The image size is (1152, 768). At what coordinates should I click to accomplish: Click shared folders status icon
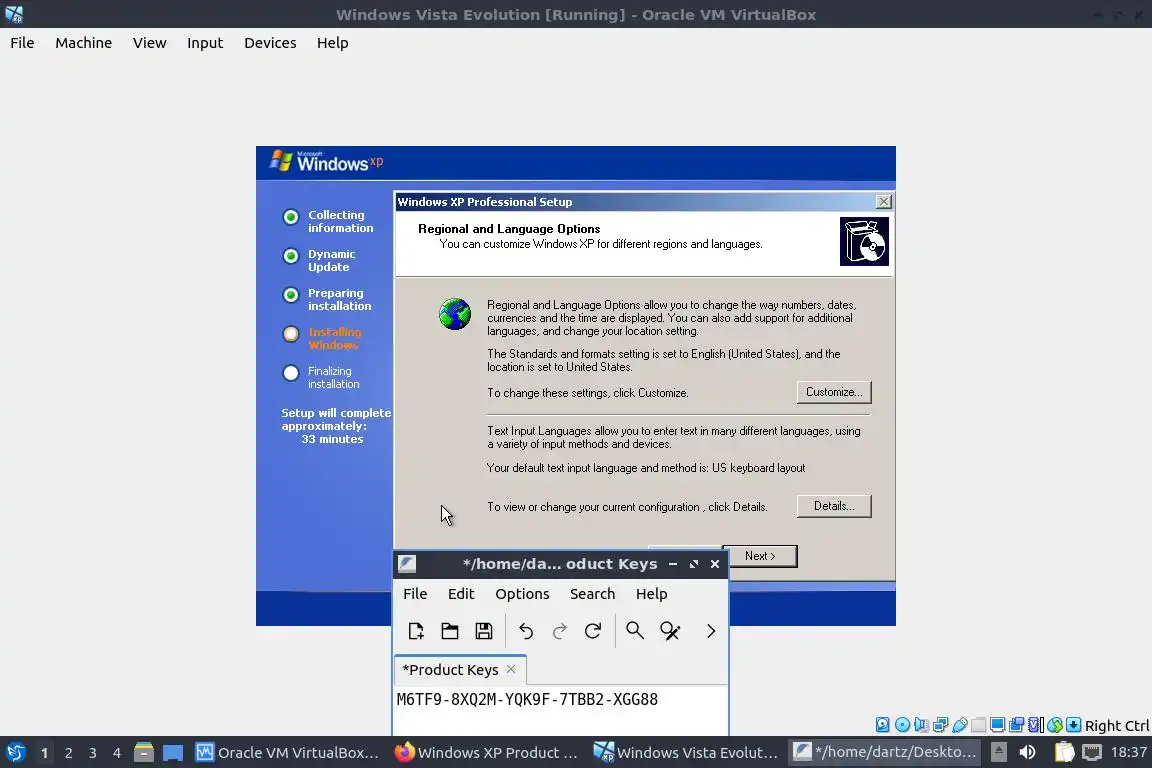pyautogui.click(x=979, y=725)
